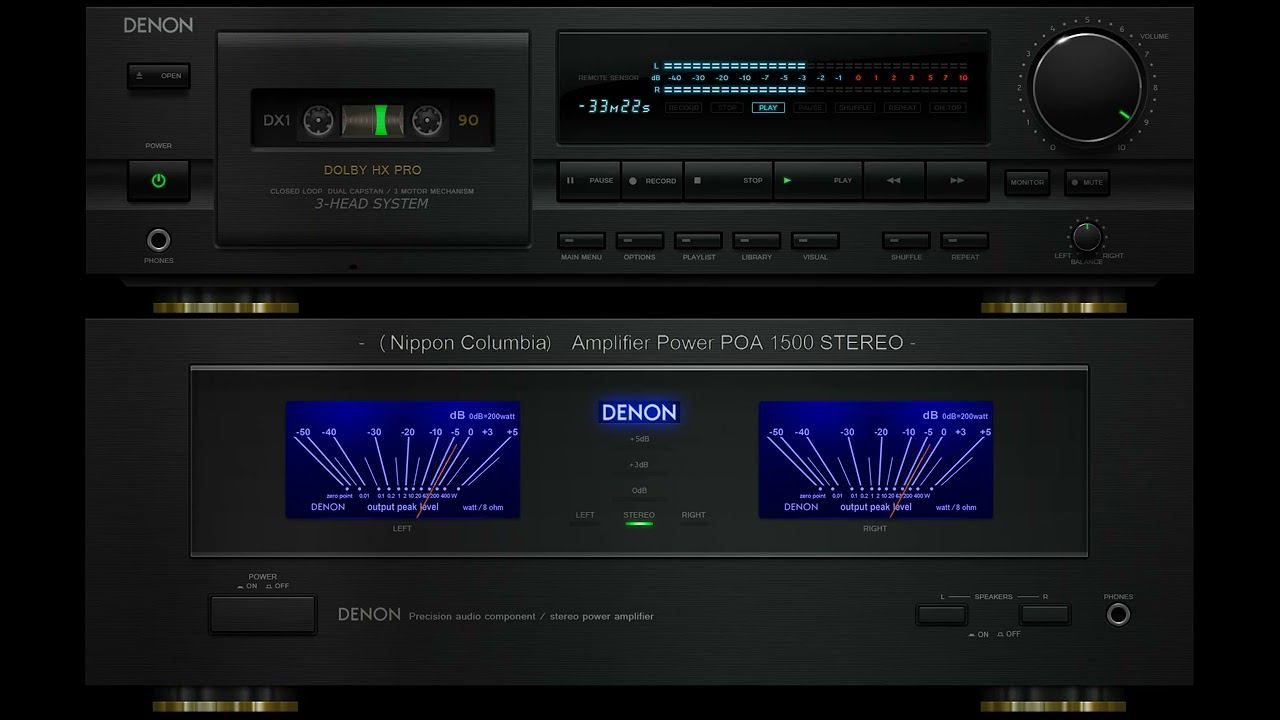Mute audio with the MUTE button
The width and height of the screenshot is (1280, 720).
[x=1087, y=182]
